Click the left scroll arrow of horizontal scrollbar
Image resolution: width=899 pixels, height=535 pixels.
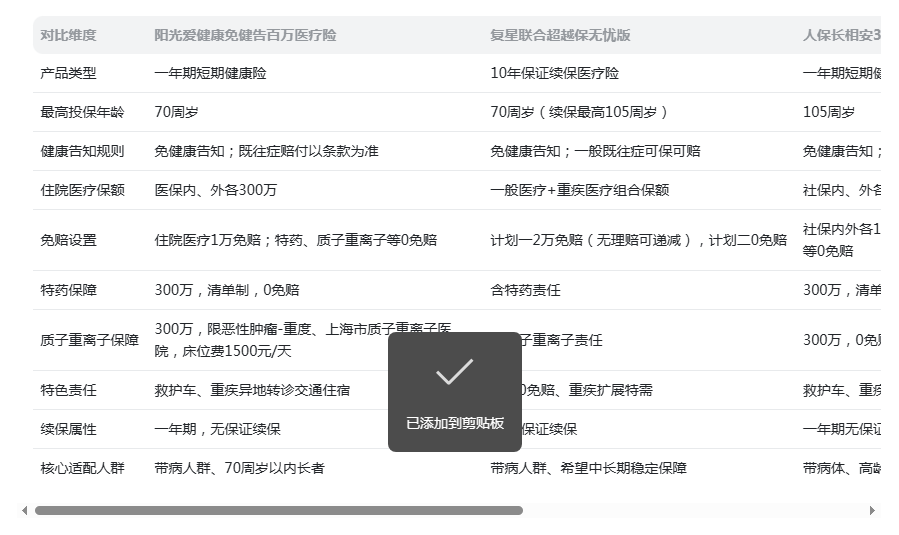(24, 510)
